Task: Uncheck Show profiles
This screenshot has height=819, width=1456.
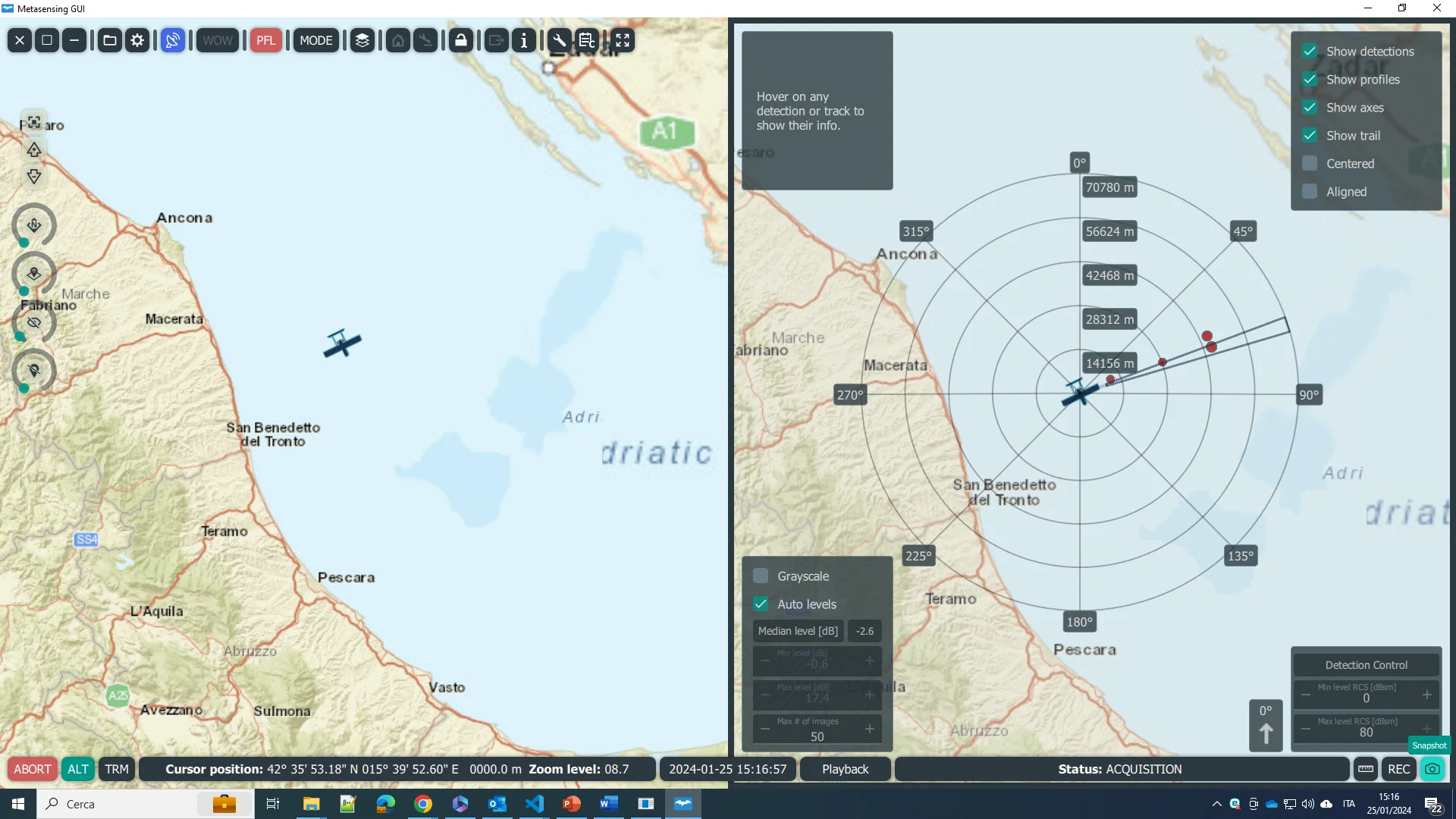Action: point(1310,80)
